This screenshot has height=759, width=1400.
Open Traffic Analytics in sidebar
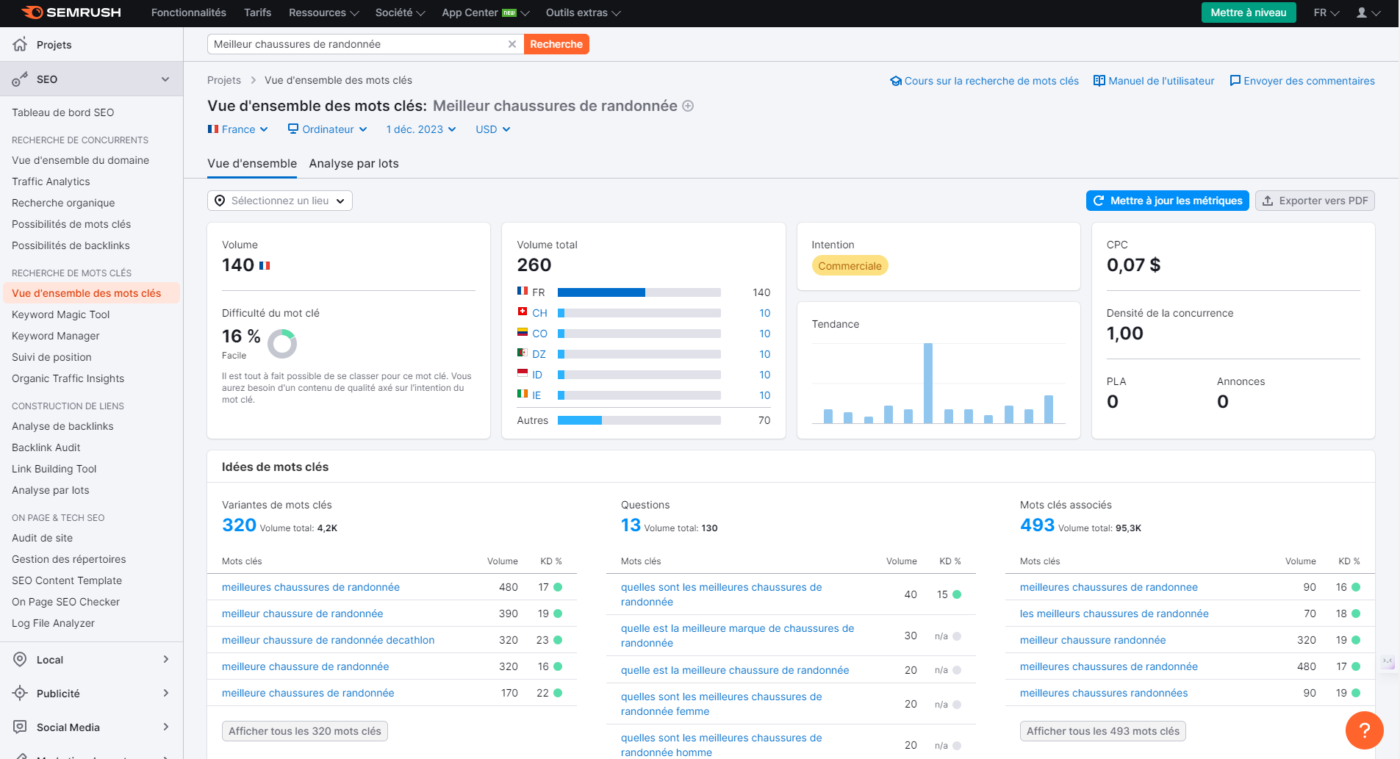pyautogui.click(x=51, y=181)
